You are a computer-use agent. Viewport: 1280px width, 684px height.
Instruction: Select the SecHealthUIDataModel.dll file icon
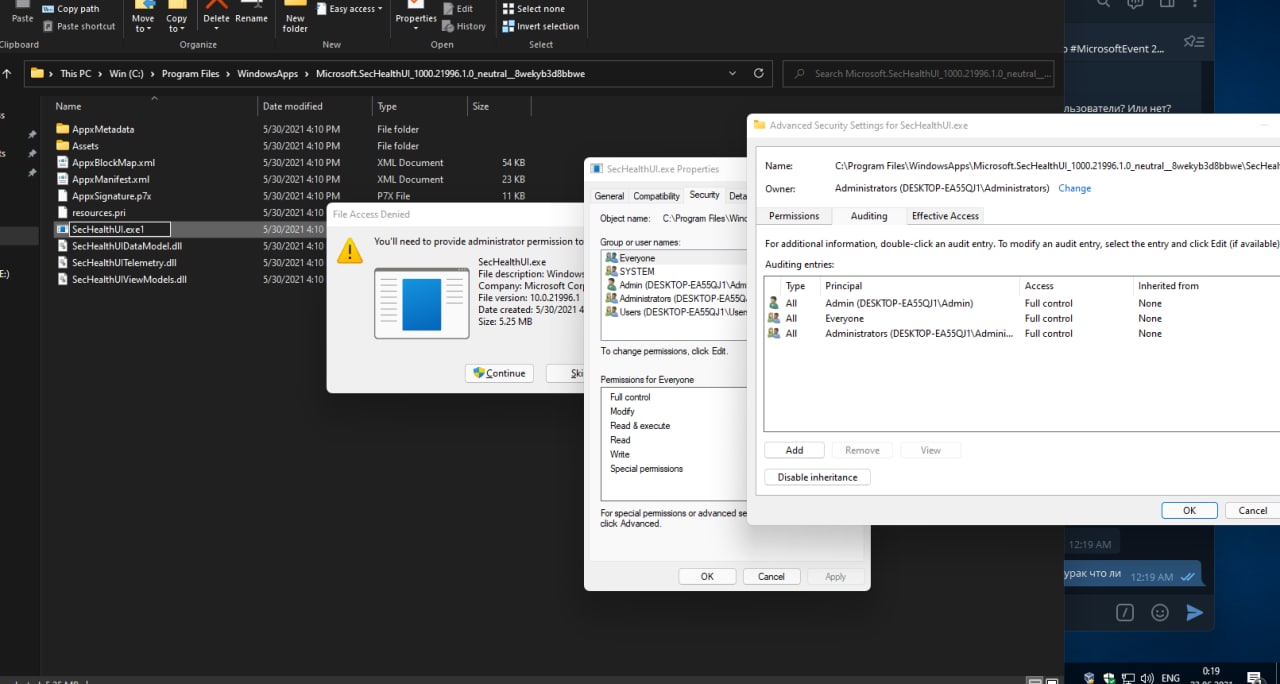63,246
